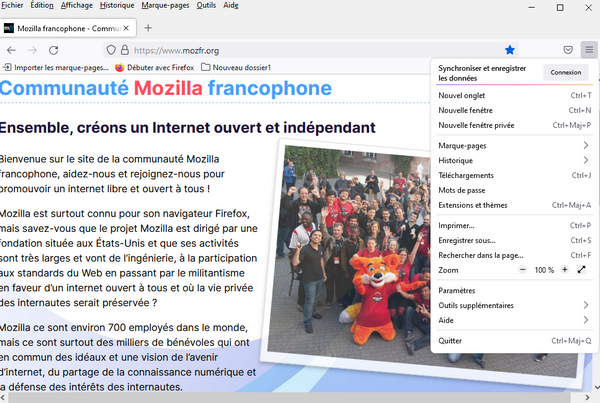Open the Pocket save icon
The height and width of the screenshot is (403, 600).
[x=568, y=50]
